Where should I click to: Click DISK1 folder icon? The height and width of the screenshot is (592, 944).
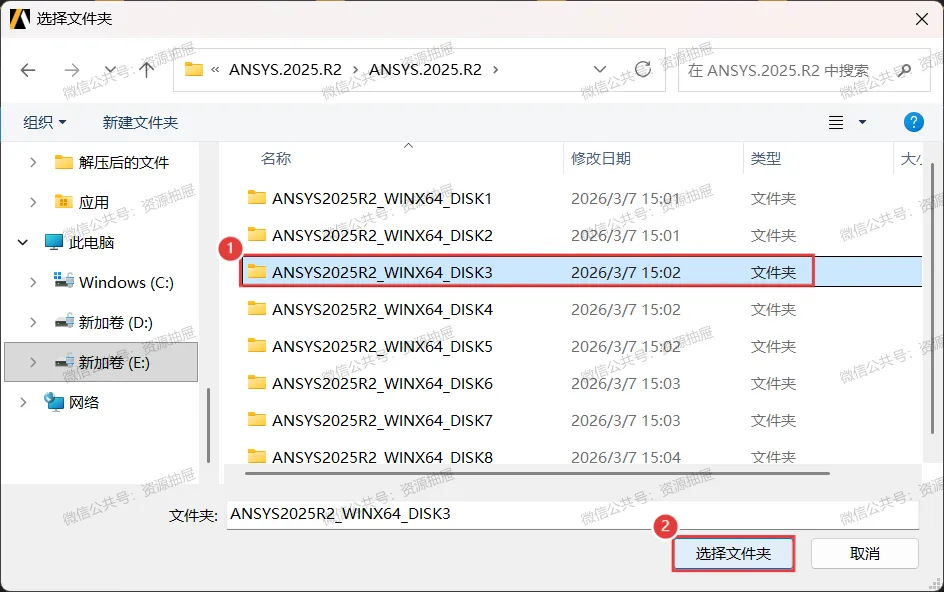tap(256, 197)
